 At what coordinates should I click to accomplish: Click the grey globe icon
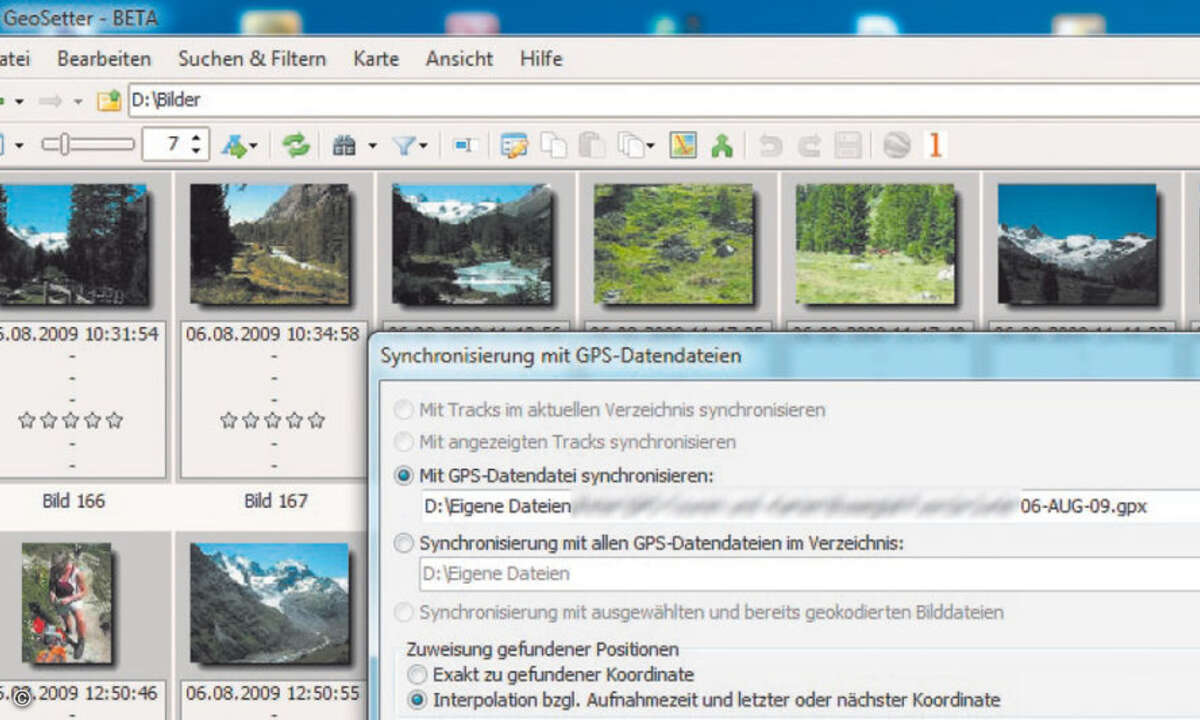(897, 146)
